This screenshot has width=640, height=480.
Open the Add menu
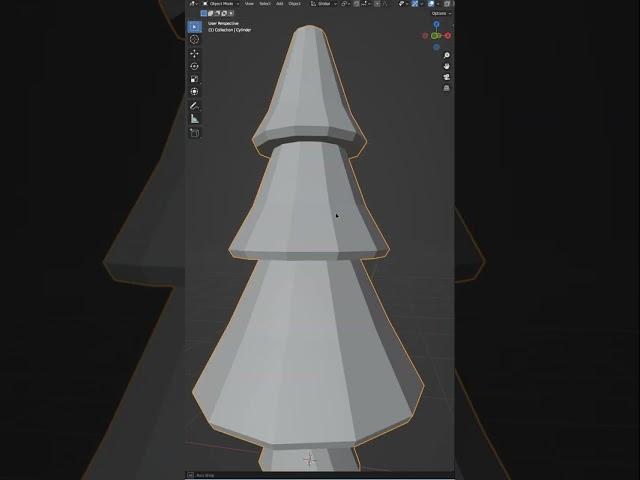click(280, 4)
